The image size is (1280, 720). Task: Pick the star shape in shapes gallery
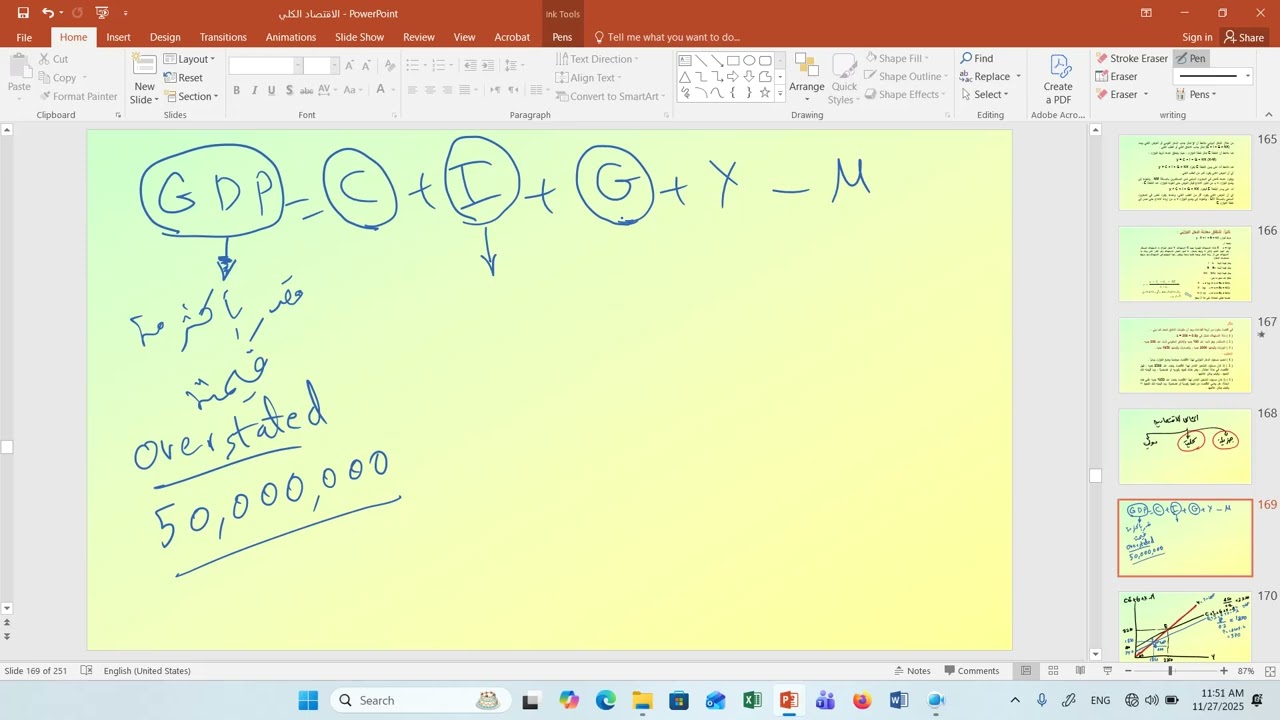(765, 92)
